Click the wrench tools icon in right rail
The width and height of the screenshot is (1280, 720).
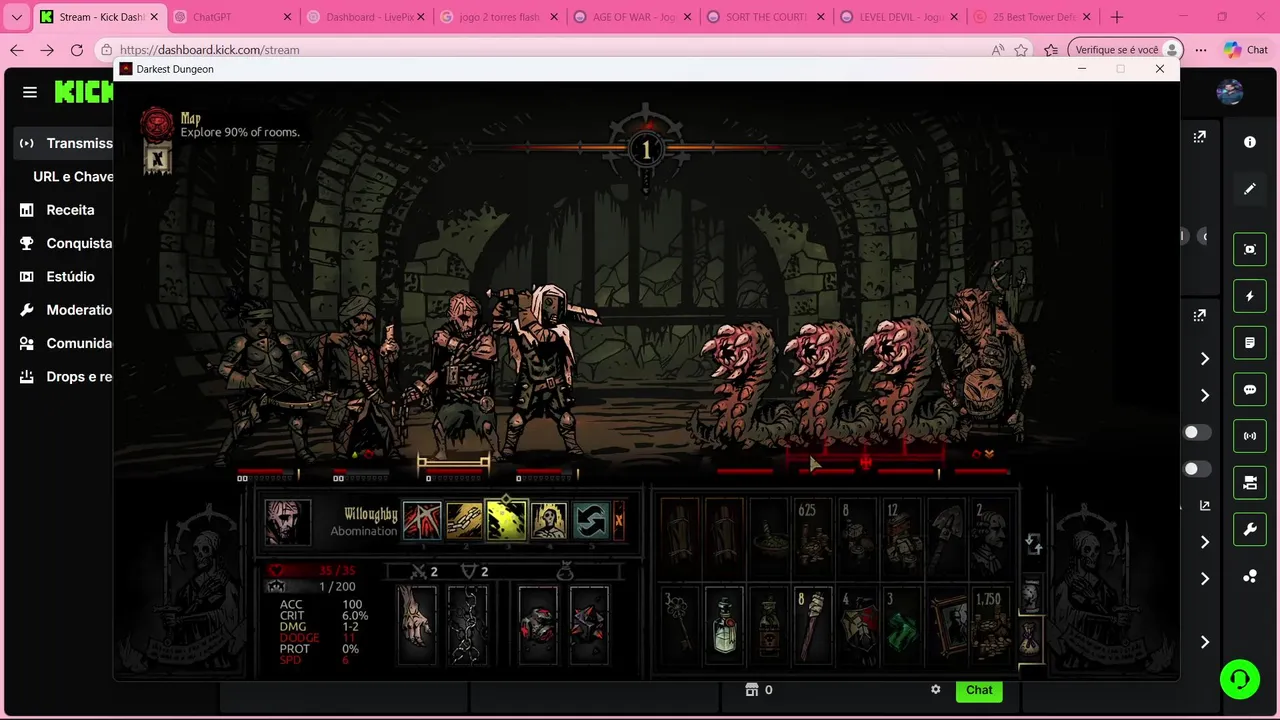point(1250,530)
